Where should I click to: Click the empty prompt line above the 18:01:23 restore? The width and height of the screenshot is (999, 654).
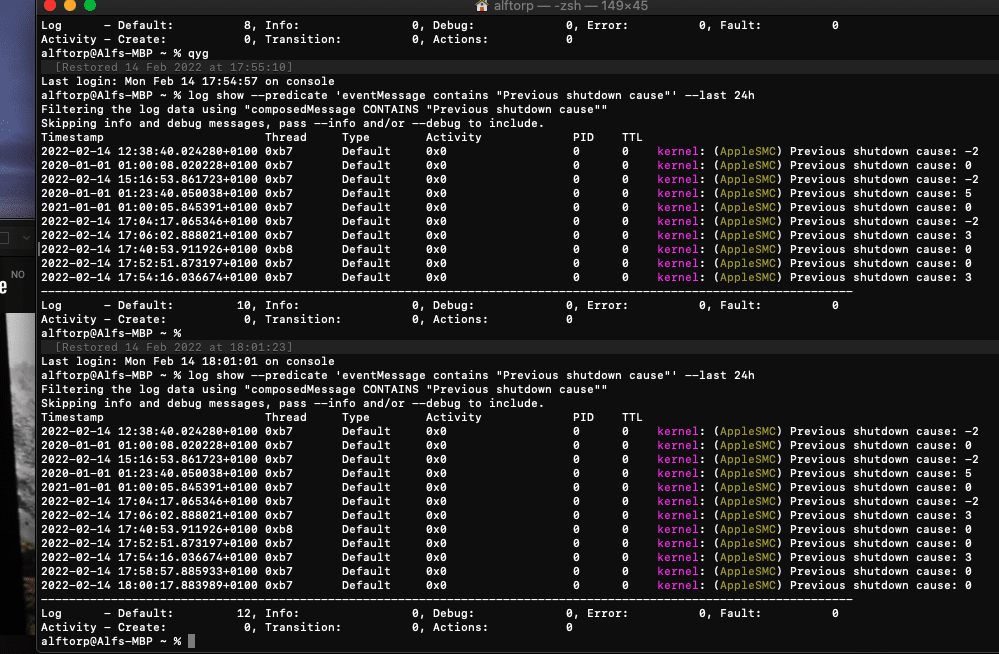111,333
